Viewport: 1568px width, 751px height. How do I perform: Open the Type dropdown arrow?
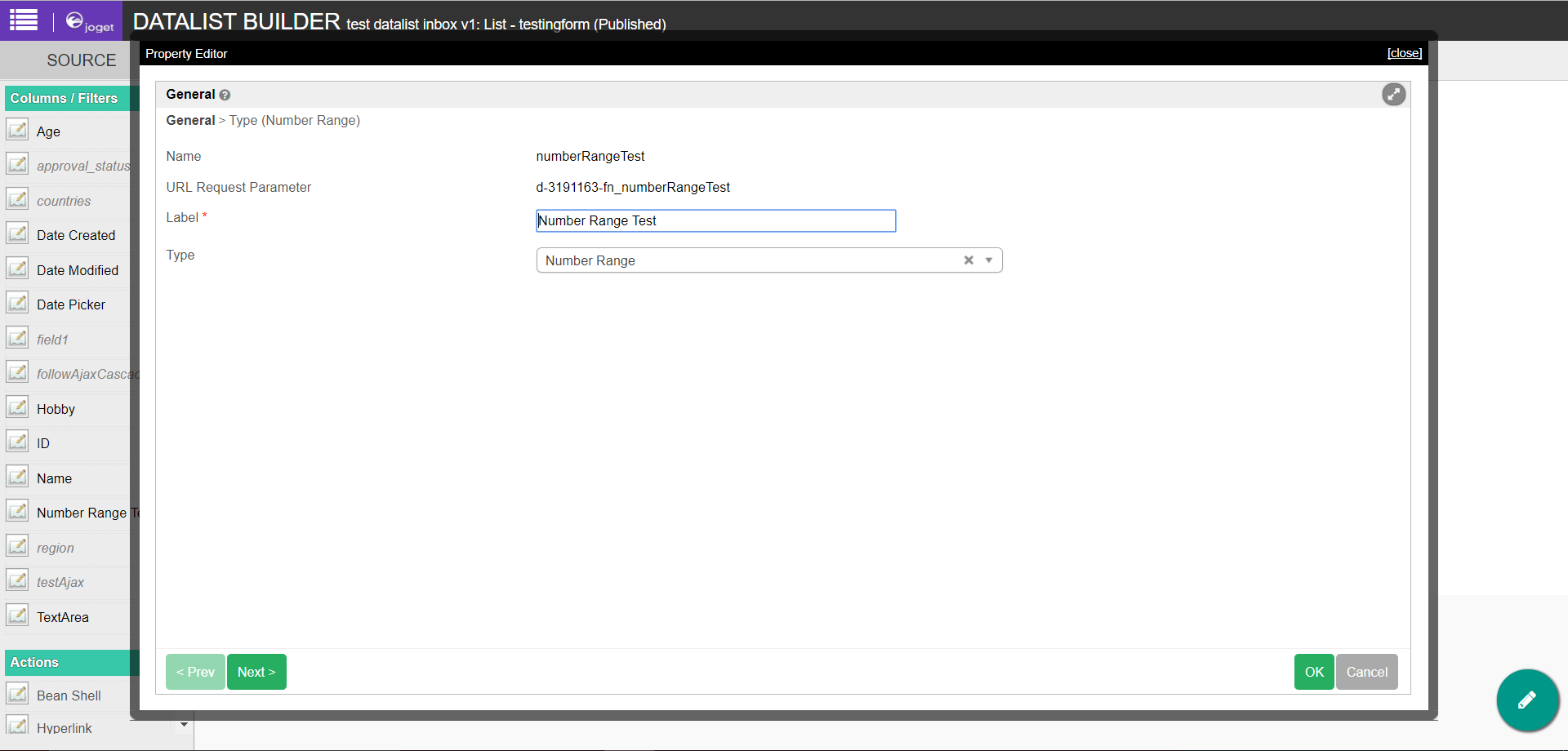pyautogui.click(x=989, y=260)
